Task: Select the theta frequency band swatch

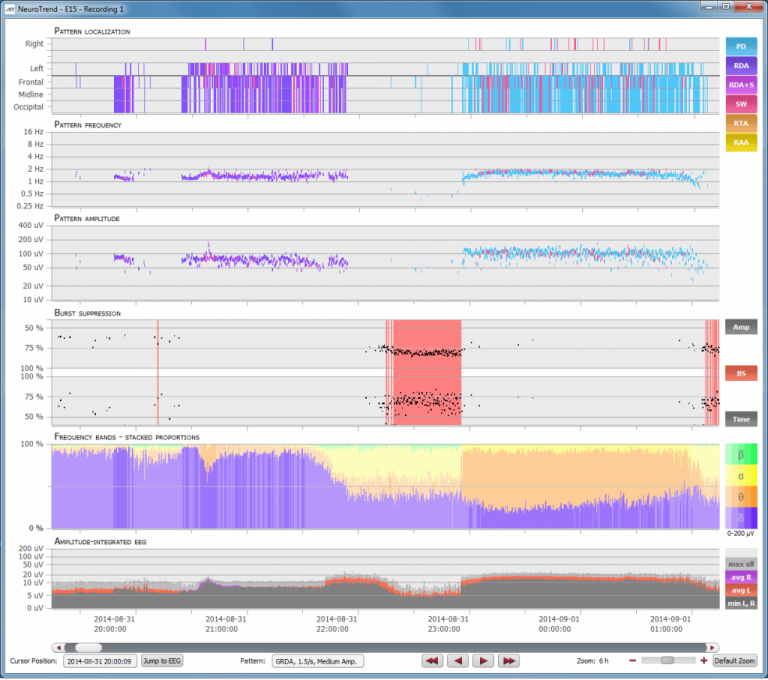Action: tap(741, 497)
